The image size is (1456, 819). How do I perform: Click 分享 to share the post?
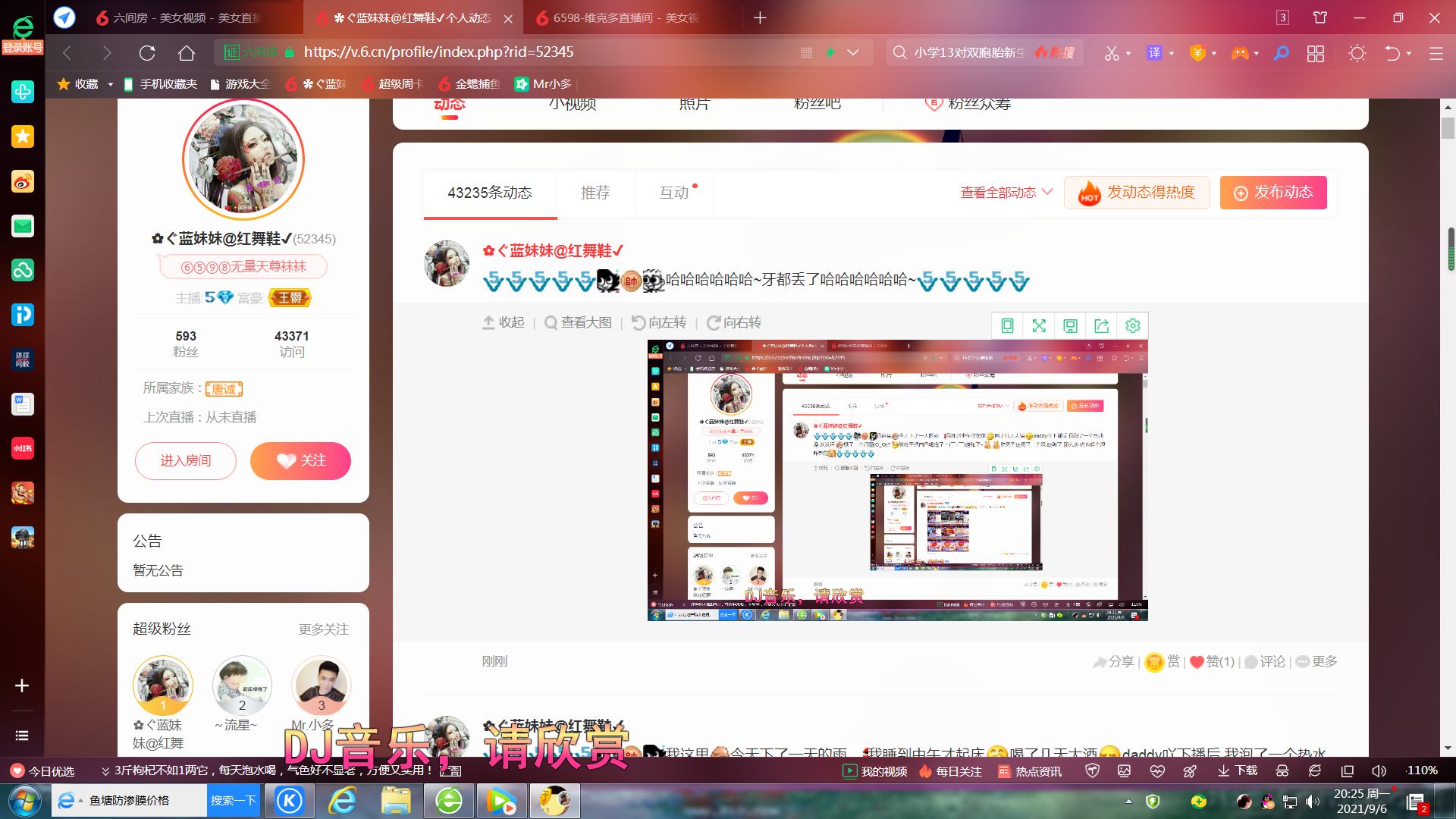click(x=1112, y=661)
